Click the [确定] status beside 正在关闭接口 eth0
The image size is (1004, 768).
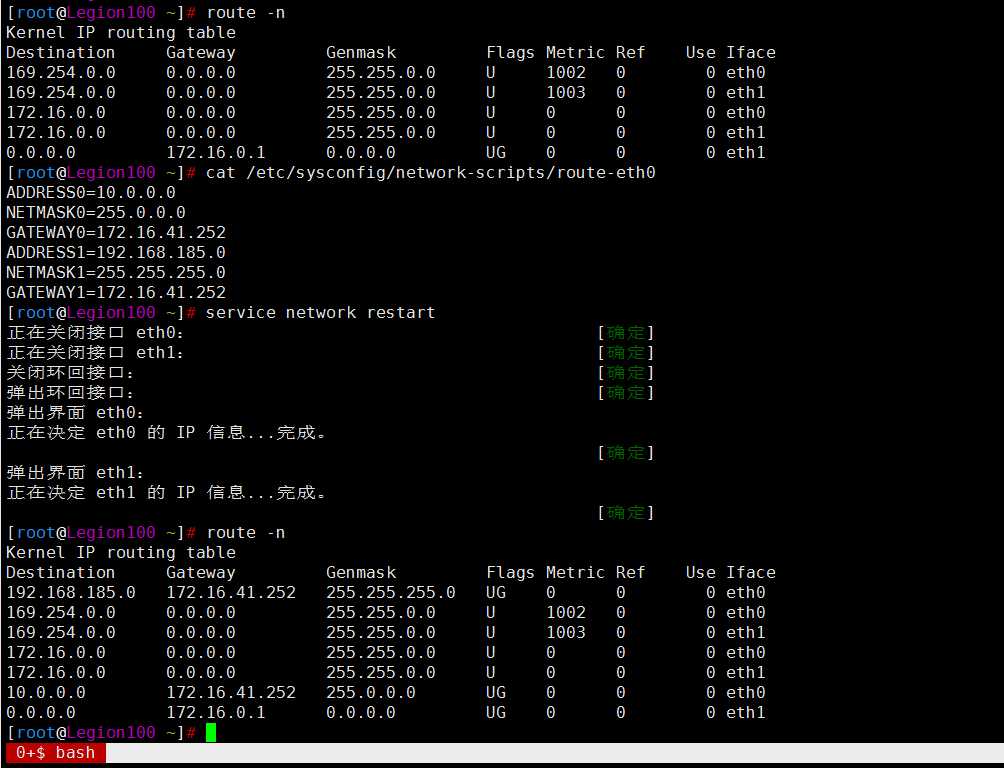[x=626, y=332]
